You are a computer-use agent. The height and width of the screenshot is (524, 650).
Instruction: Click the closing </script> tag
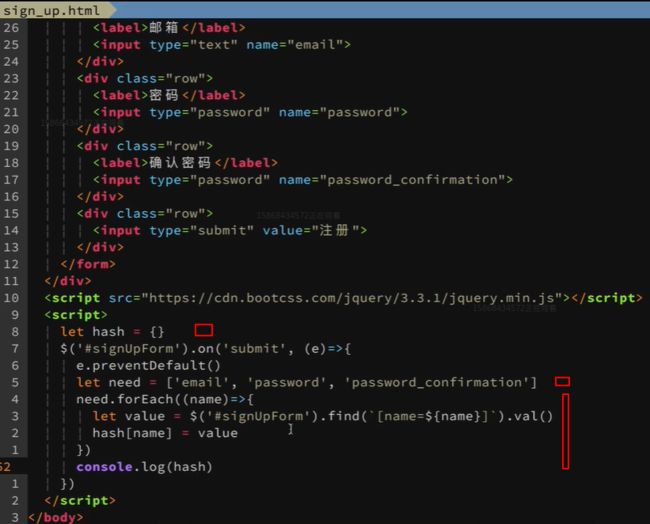tap(80, 501)
